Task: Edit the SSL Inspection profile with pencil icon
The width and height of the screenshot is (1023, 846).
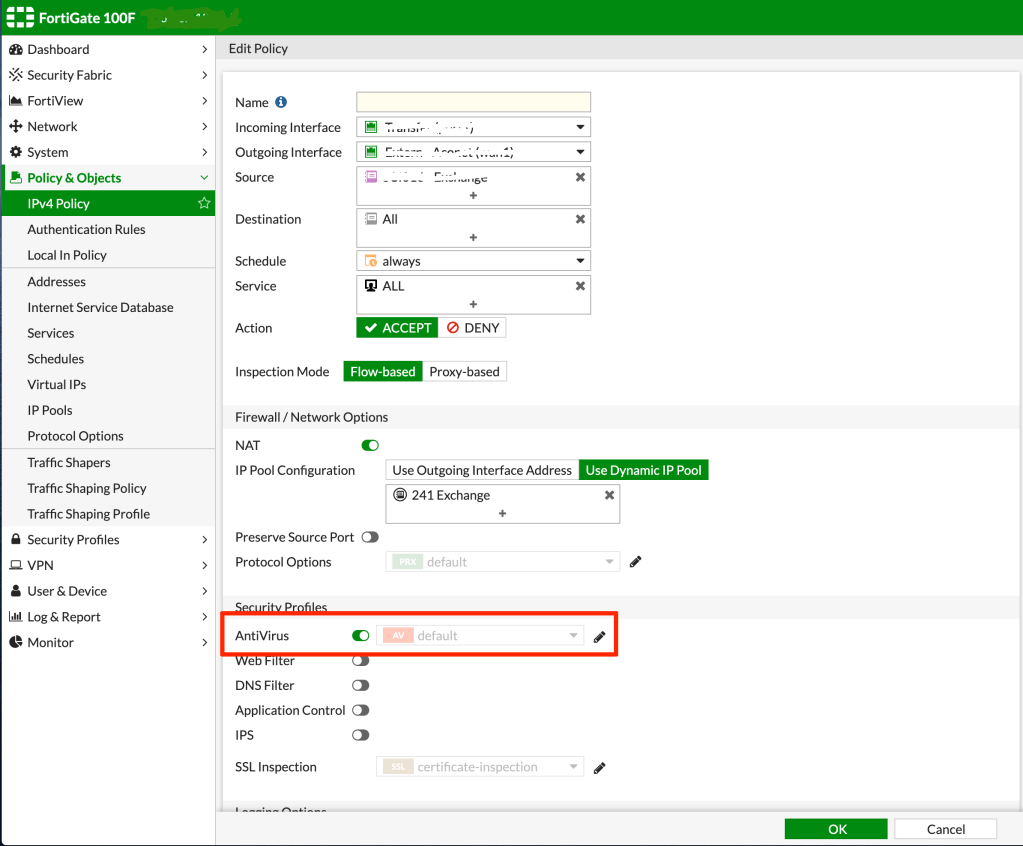Action: [x=600, y=768]
